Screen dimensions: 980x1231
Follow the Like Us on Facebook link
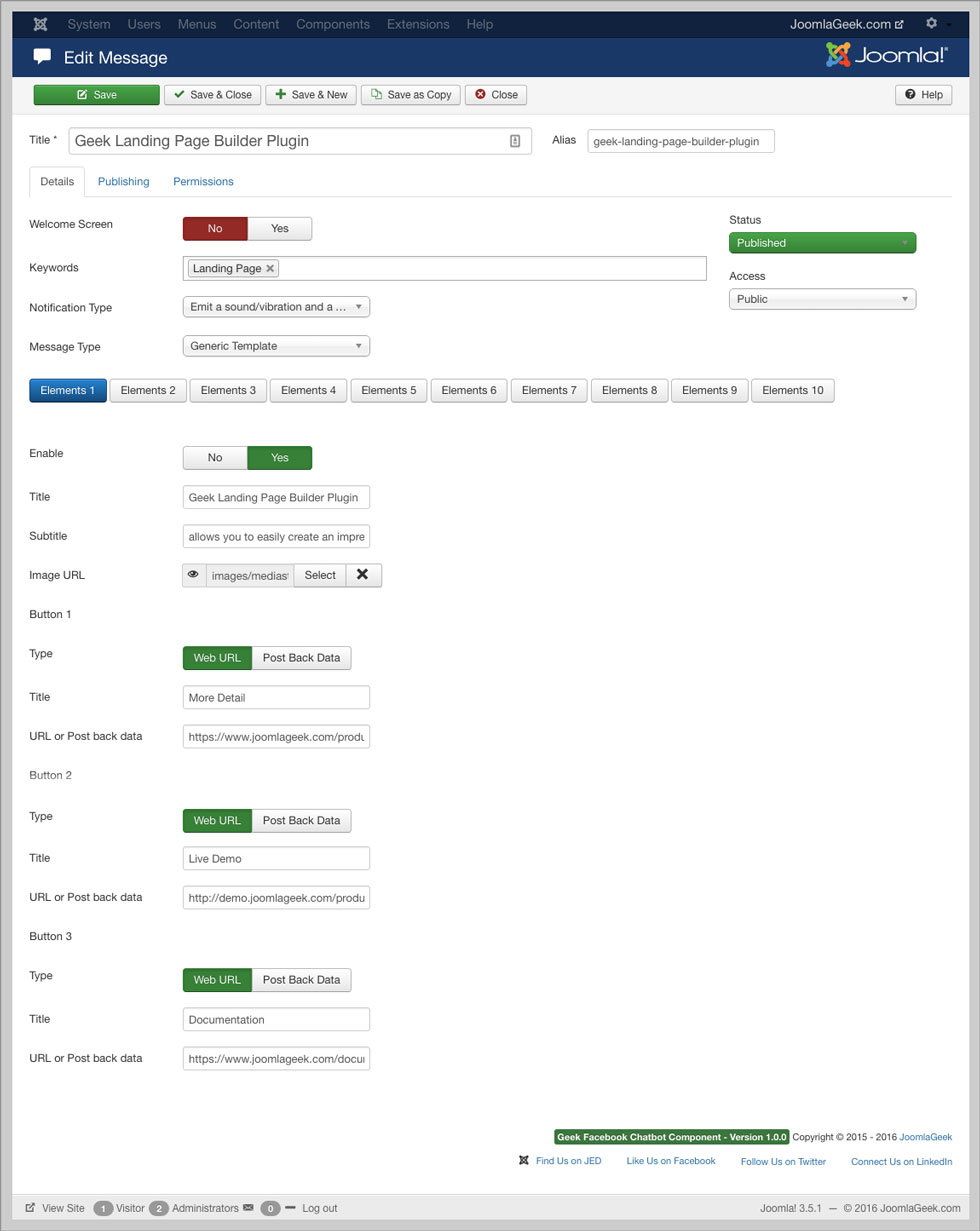(x=671, y=1161)
